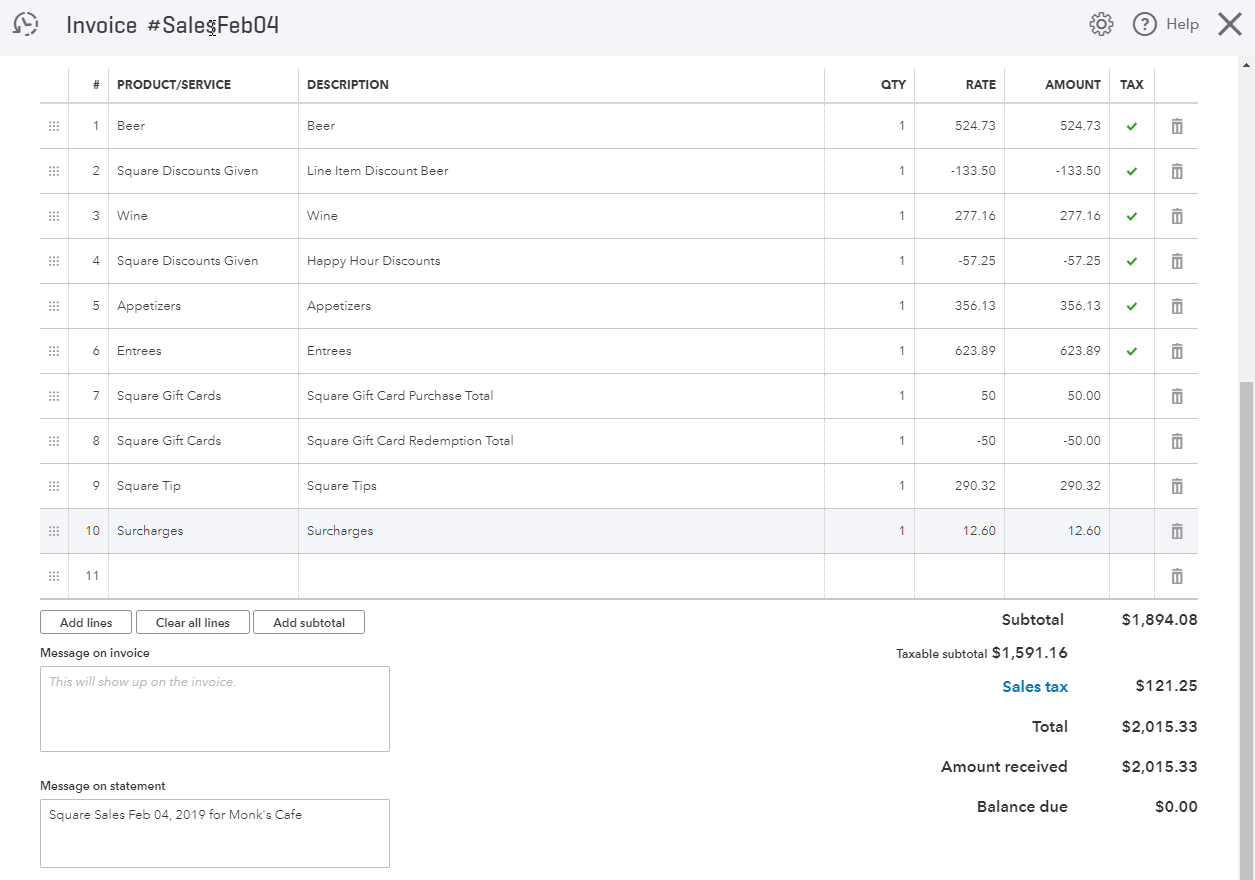
Task: Click into the Message on statement box
Action: click(x=215, y=833)
